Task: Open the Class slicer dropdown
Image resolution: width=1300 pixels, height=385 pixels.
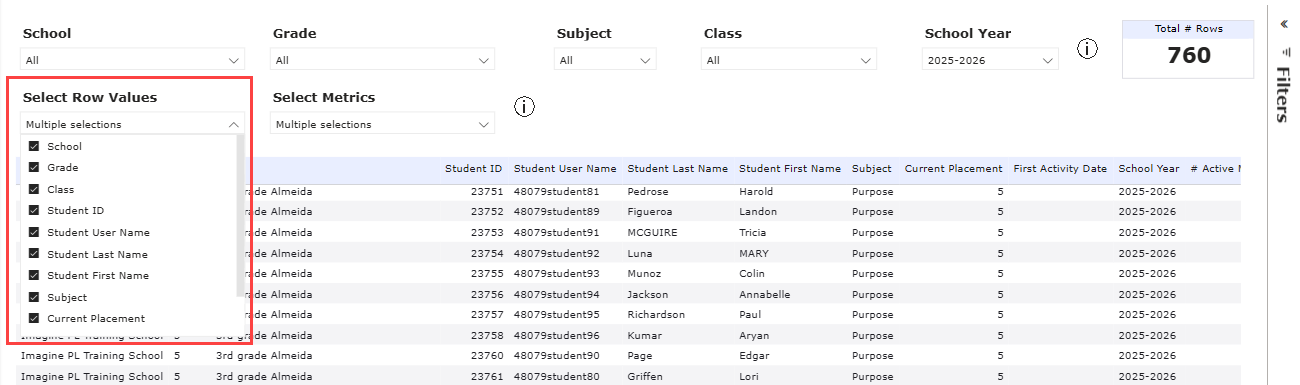Action: (789, 60)
